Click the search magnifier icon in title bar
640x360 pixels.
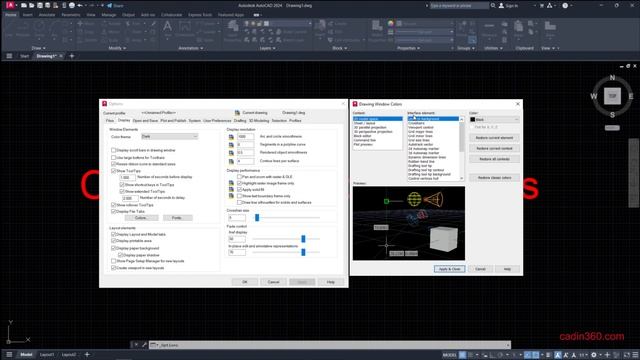493,5
